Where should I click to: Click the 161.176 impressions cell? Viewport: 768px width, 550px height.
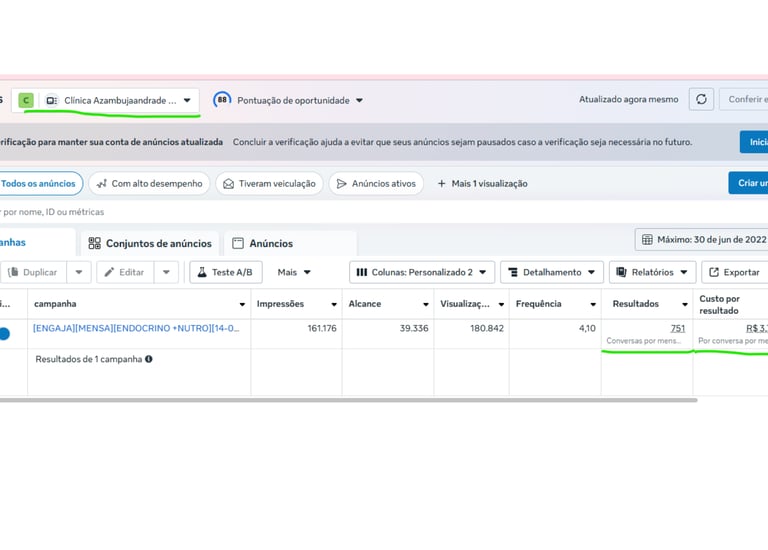(x=296, y=334)
